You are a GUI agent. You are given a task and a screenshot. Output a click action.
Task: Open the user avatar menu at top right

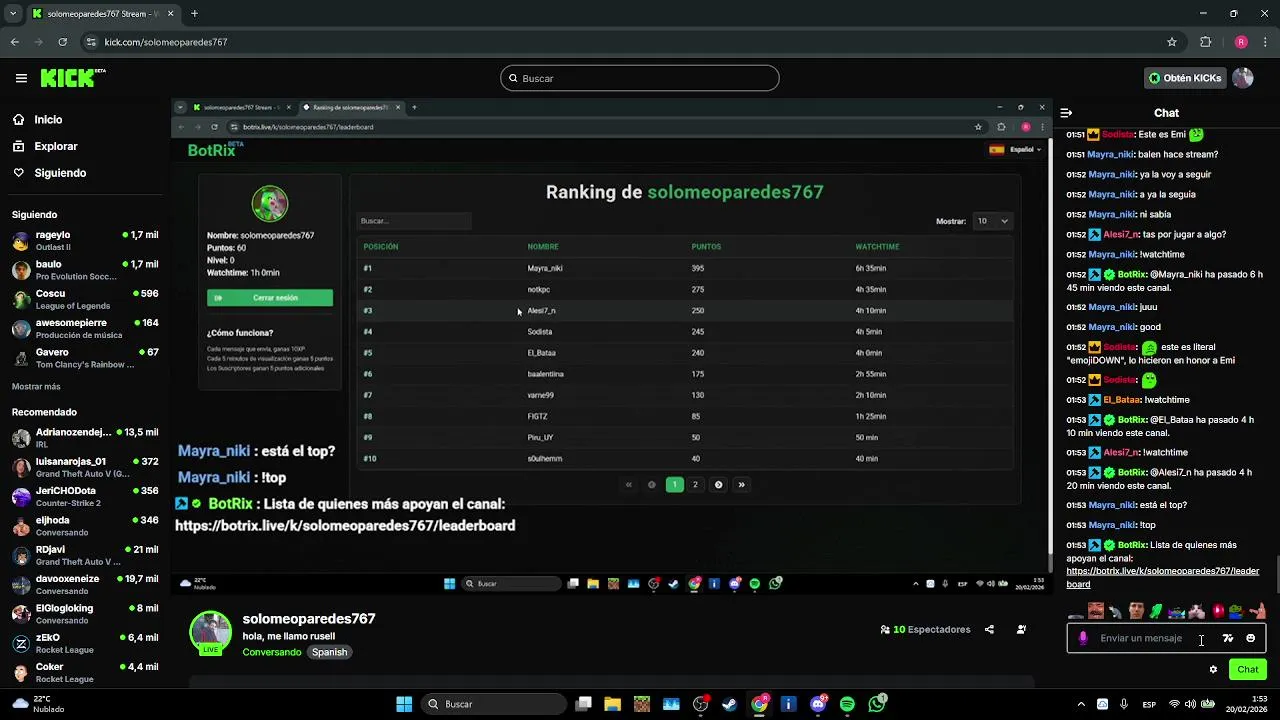[x=1243, y=78]
